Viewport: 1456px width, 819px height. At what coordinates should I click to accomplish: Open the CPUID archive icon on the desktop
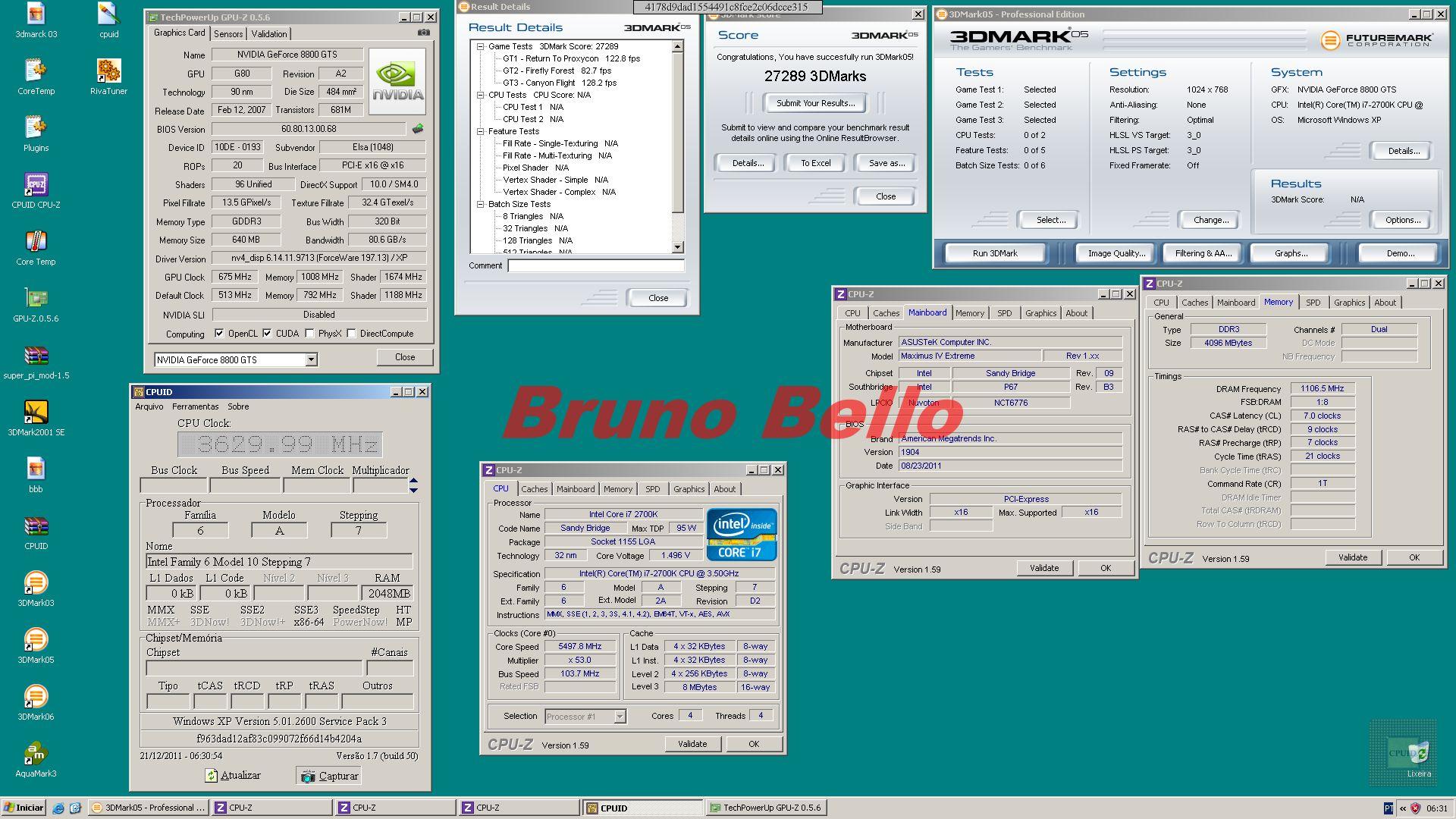[36, 532]
